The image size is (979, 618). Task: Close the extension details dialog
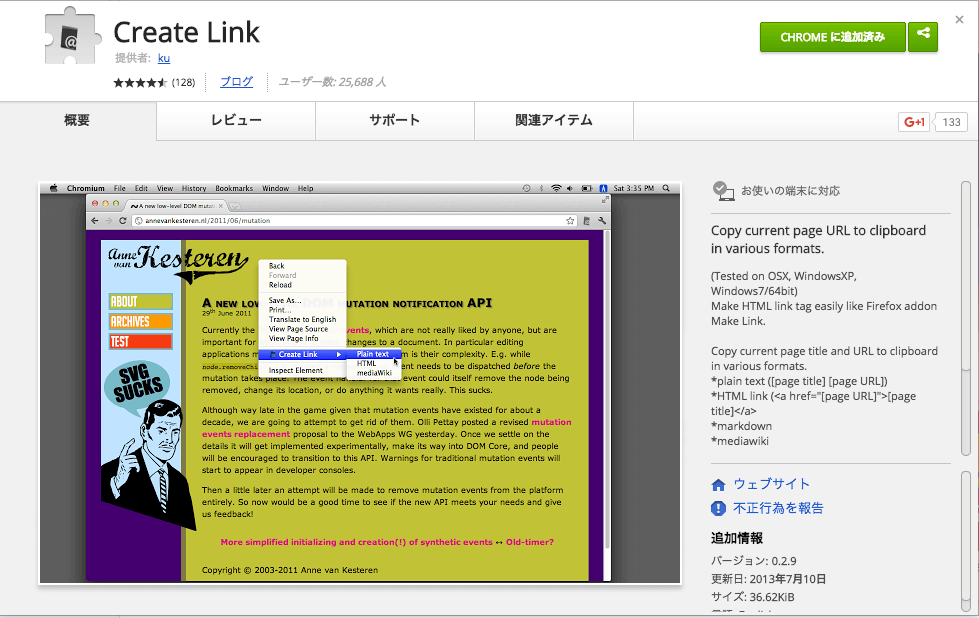click(x=959, y=19)
